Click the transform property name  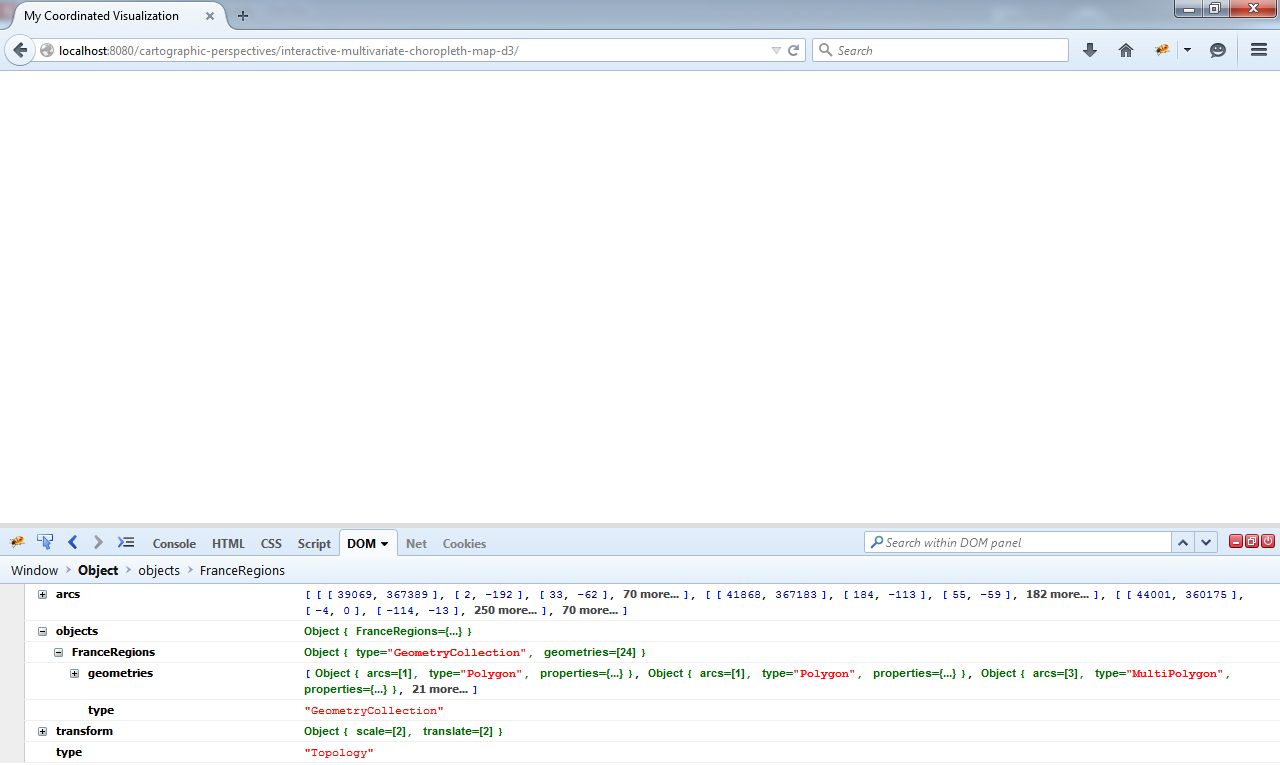pos(84,731)
